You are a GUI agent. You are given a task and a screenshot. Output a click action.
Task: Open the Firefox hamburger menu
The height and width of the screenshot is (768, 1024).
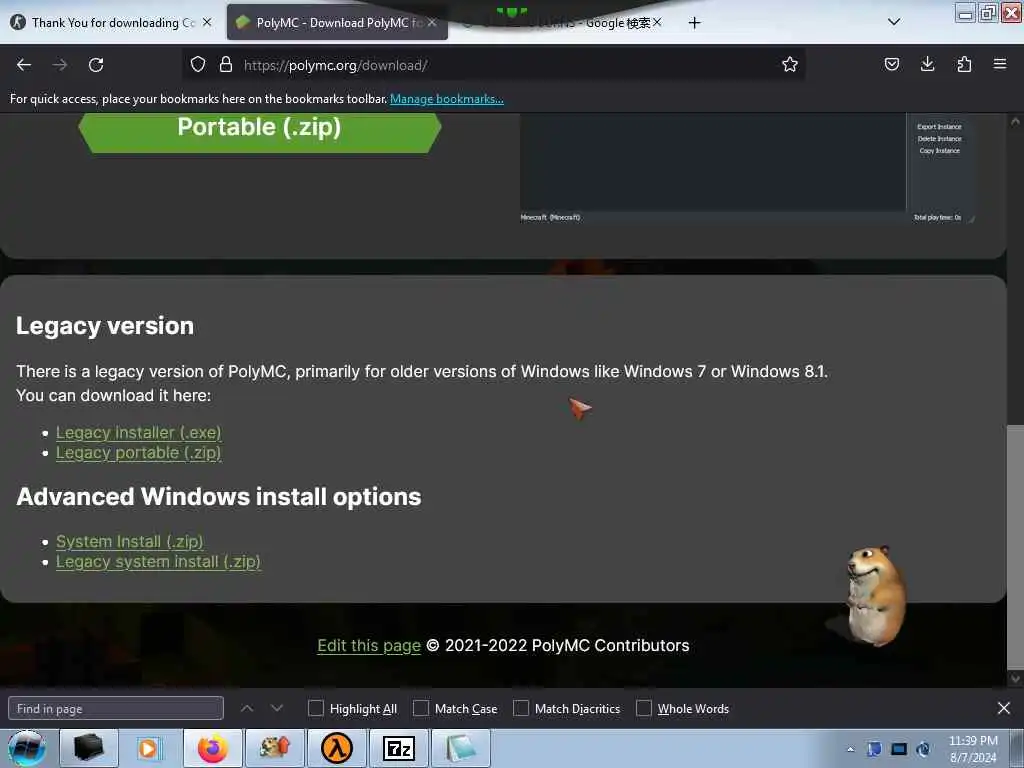point(1000,65)
